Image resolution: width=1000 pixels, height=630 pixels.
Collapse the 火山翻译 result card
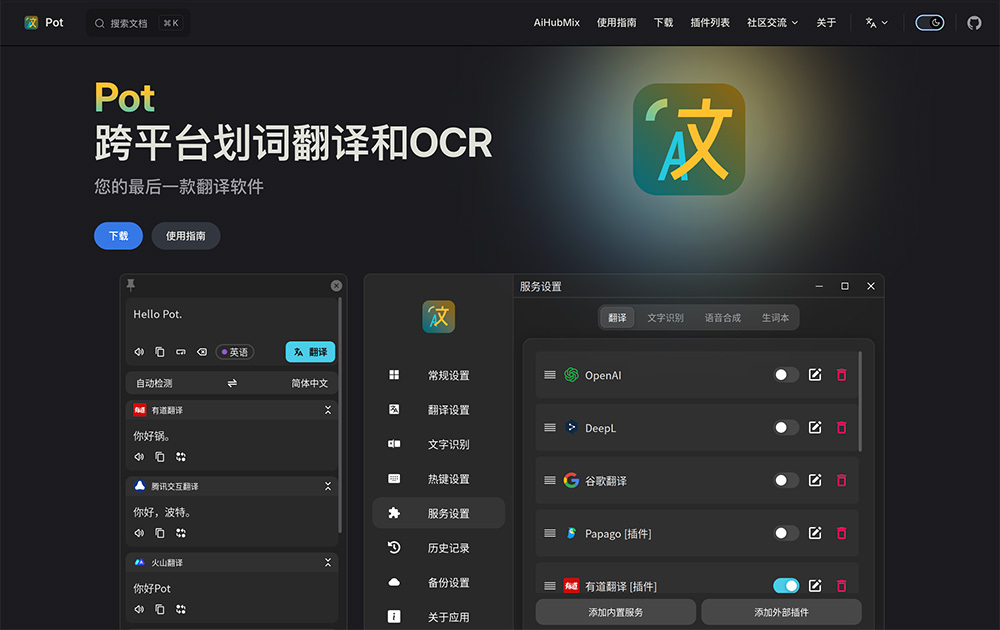click(328, 562)
